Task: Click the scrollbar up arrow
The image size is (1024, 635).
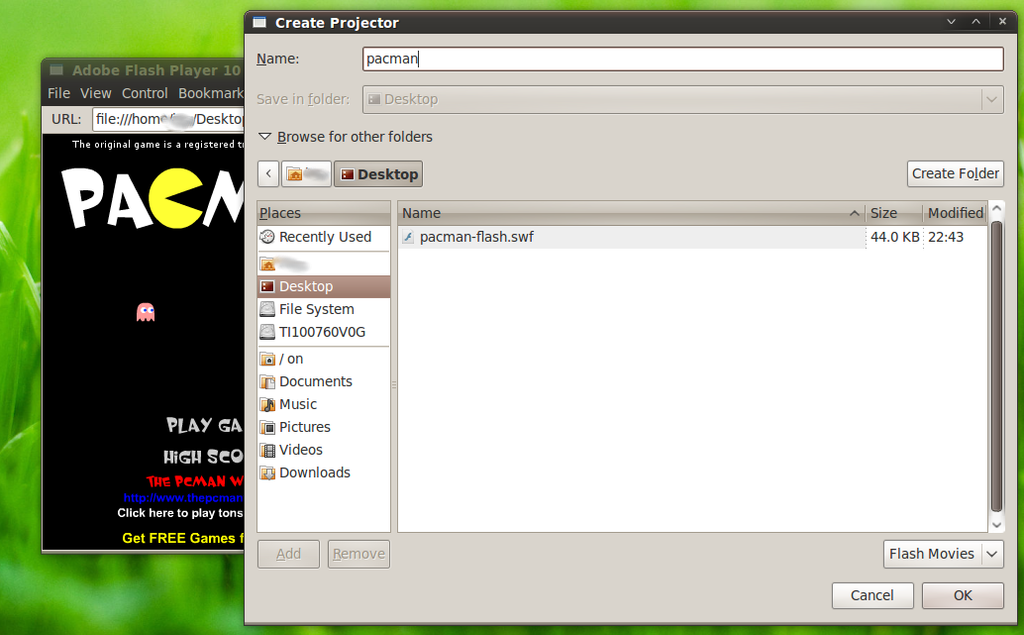Action: (x=997, y=209)
